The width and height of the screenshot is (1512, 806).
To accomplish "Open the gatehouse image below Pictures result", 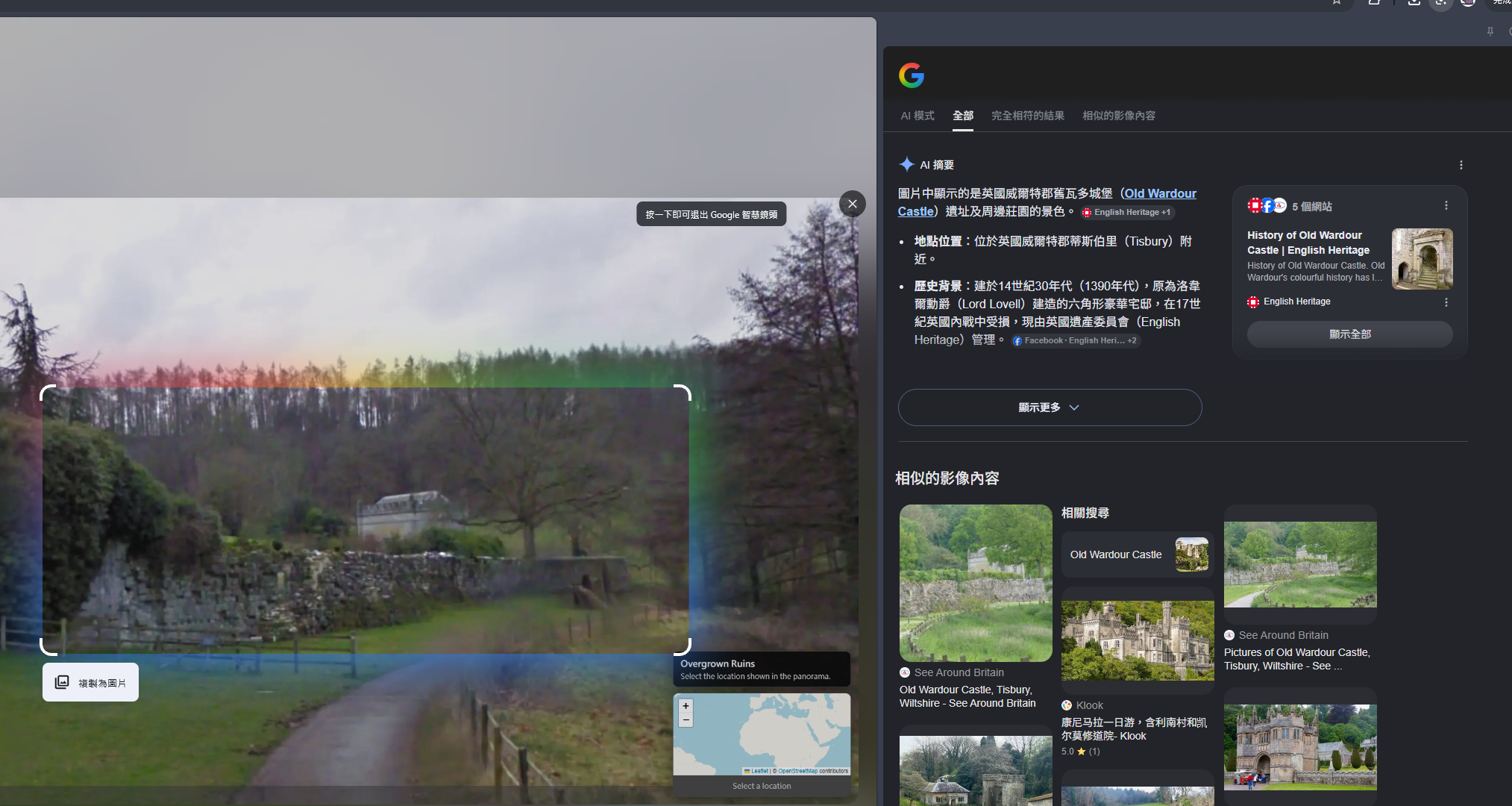I will [x=1300, y=747].
